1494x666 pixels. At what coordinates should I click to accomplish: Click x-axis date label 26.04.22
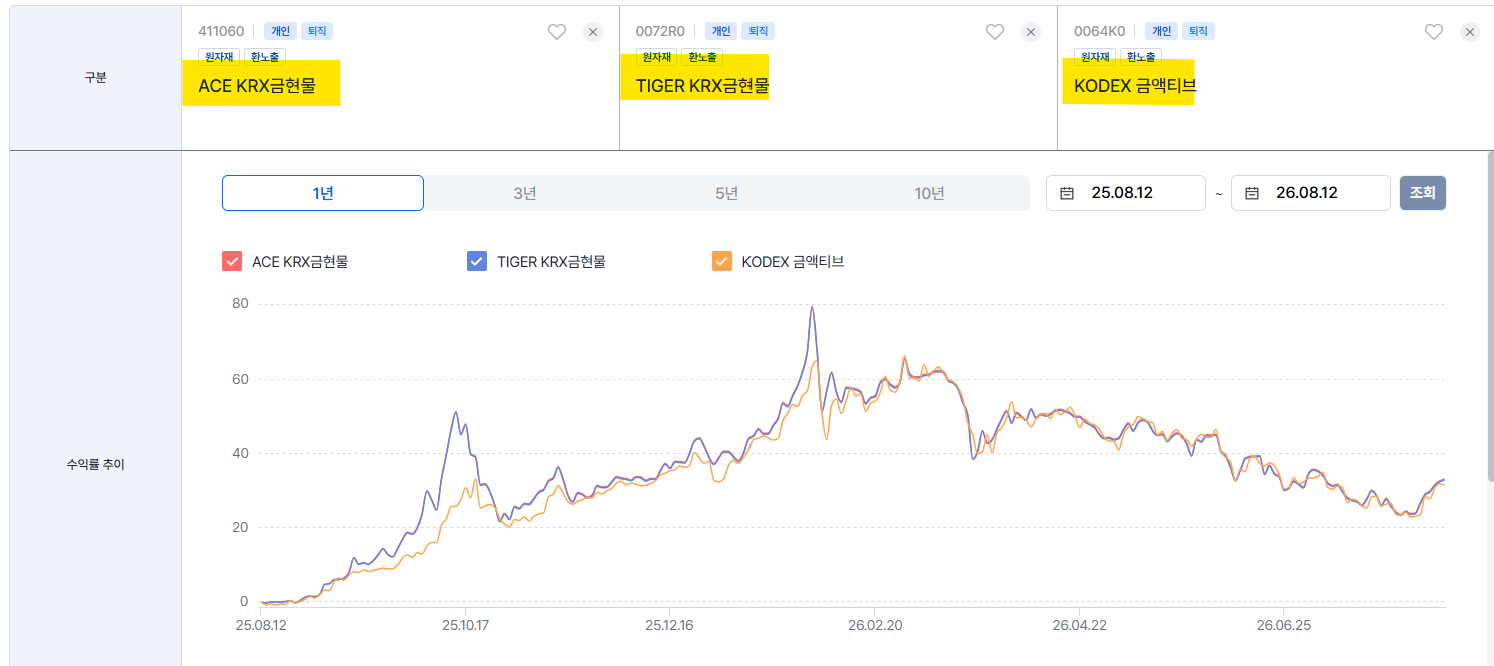[x=1079, y=624]
